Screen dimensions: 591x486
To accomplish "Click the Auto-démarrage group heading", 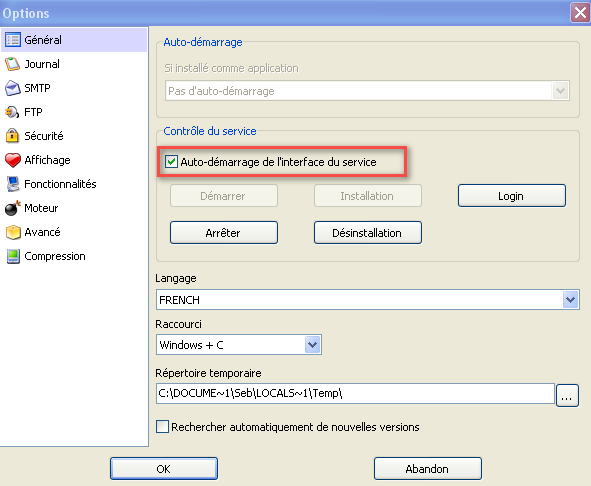I will (x=203, y=42).
